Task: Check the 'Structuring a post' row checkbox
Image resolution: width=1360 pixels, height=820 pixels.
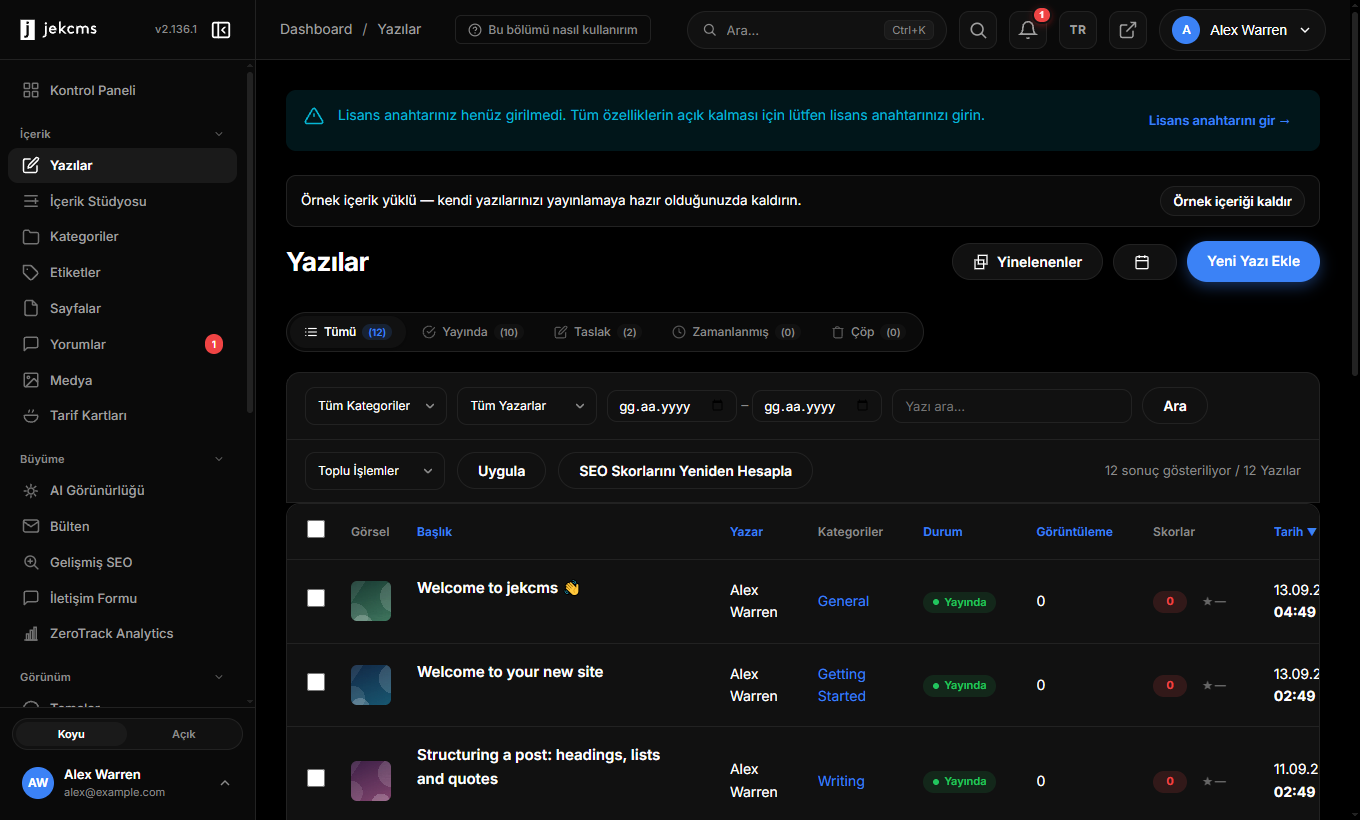Action: (316, 778)
